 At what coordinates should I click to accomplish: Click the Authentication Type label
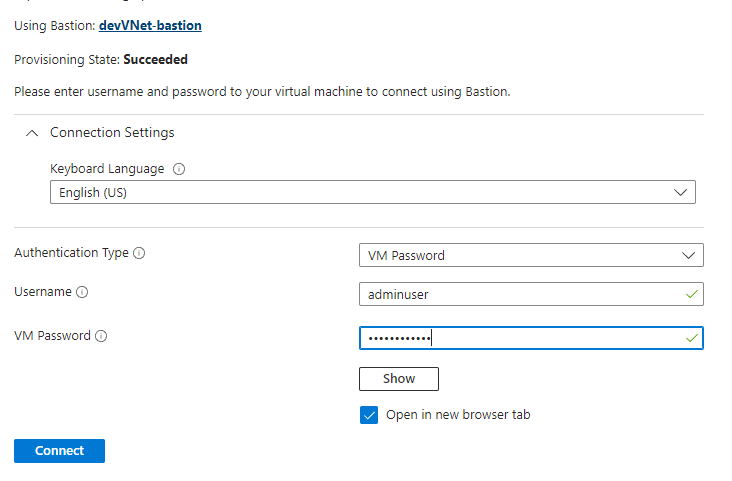point(71,253)
